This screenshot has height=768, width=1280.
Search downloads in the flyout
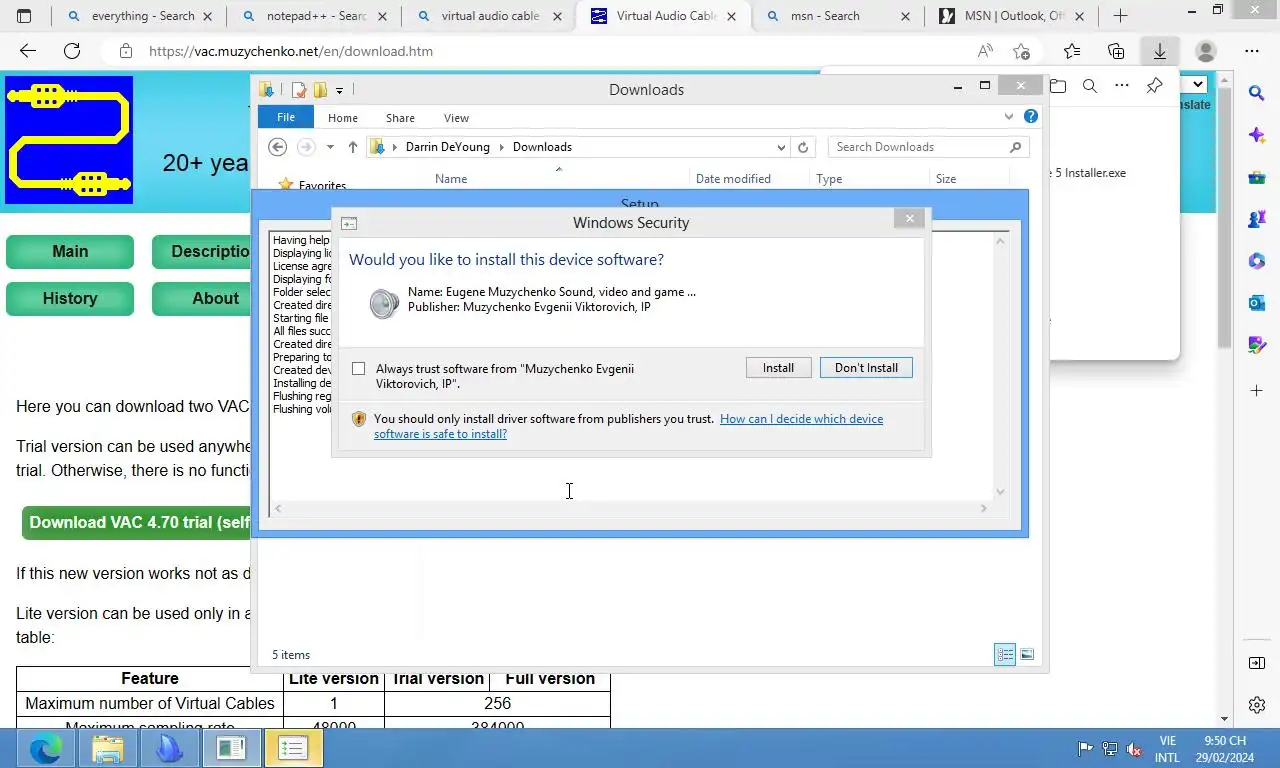tap(1090, 86)
